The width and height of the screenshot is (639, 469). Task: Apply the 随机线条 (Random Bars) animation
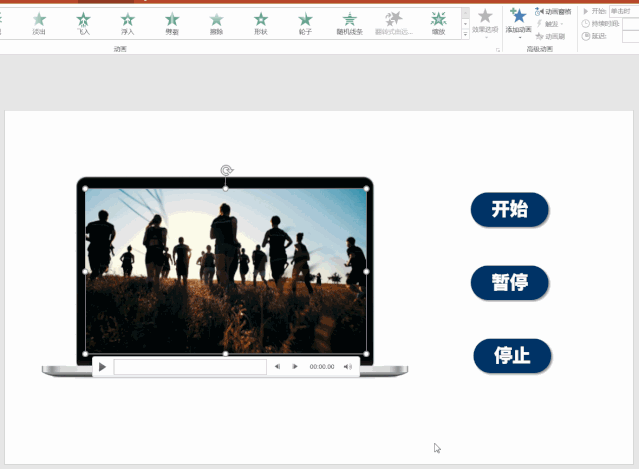point(350,24)
